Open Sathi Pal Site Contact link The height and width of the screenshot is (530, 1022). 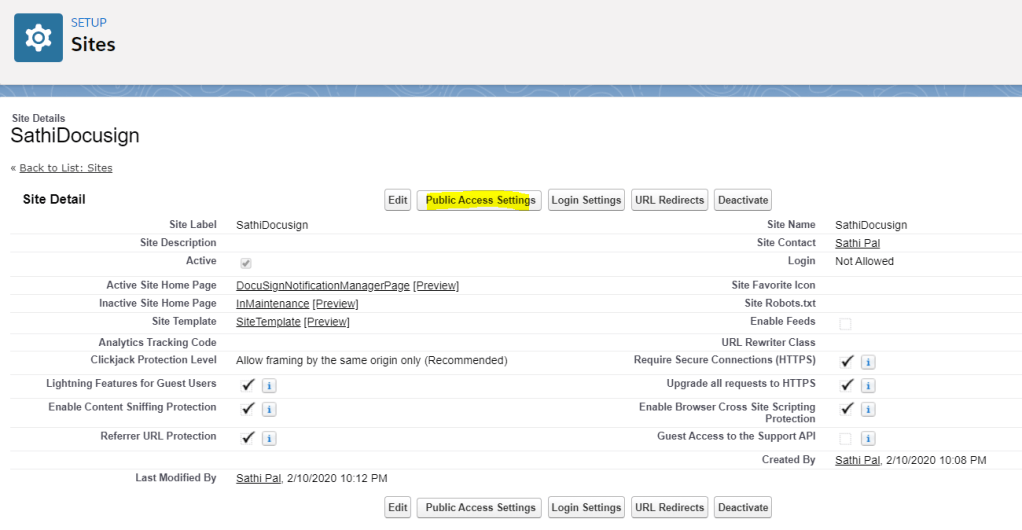click(x=857, y=243)
